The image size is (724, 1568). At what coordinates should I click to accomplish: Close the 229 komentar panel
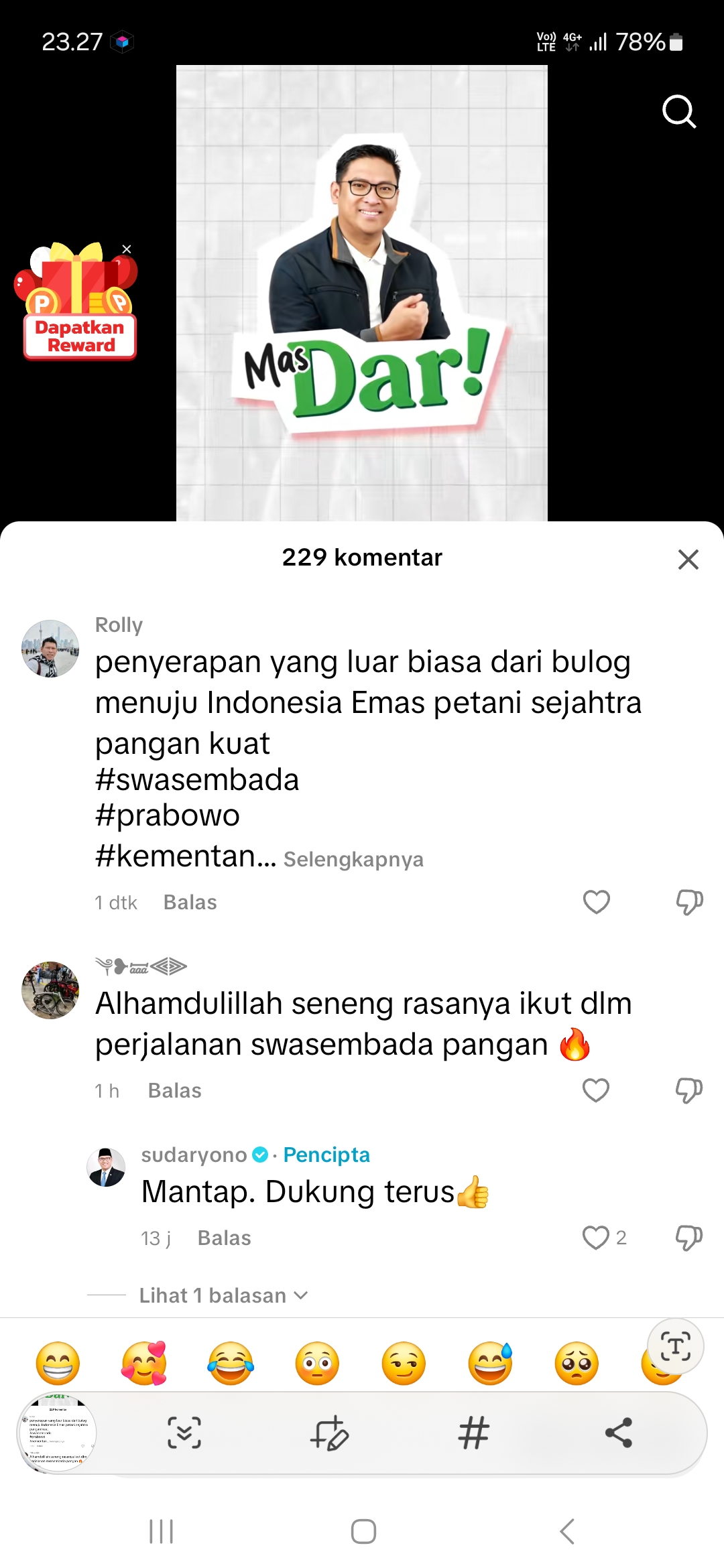point(688,559)
